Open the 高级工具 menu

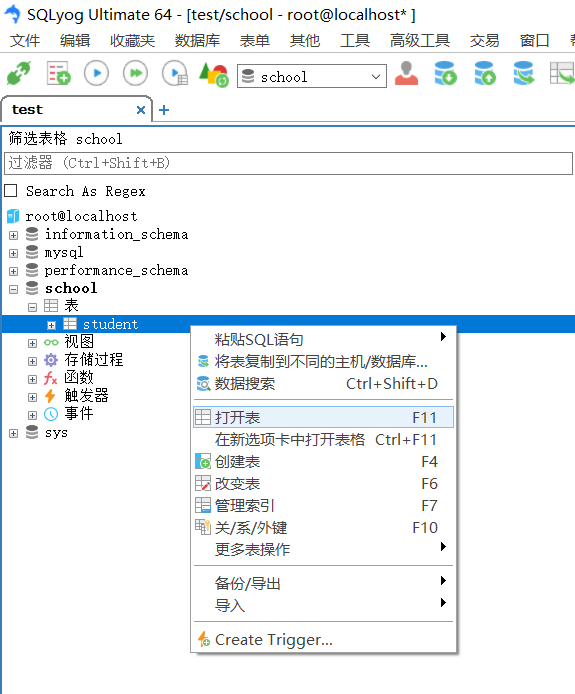tap(420, 41)
